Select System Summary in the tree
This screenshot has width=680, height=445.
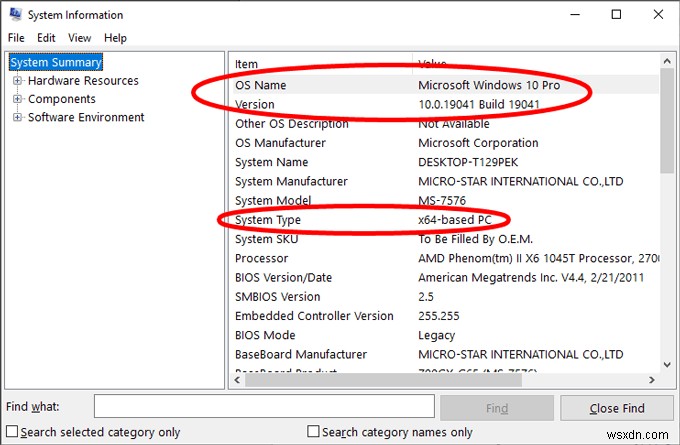pyautogui.click(x=56, y=62)
